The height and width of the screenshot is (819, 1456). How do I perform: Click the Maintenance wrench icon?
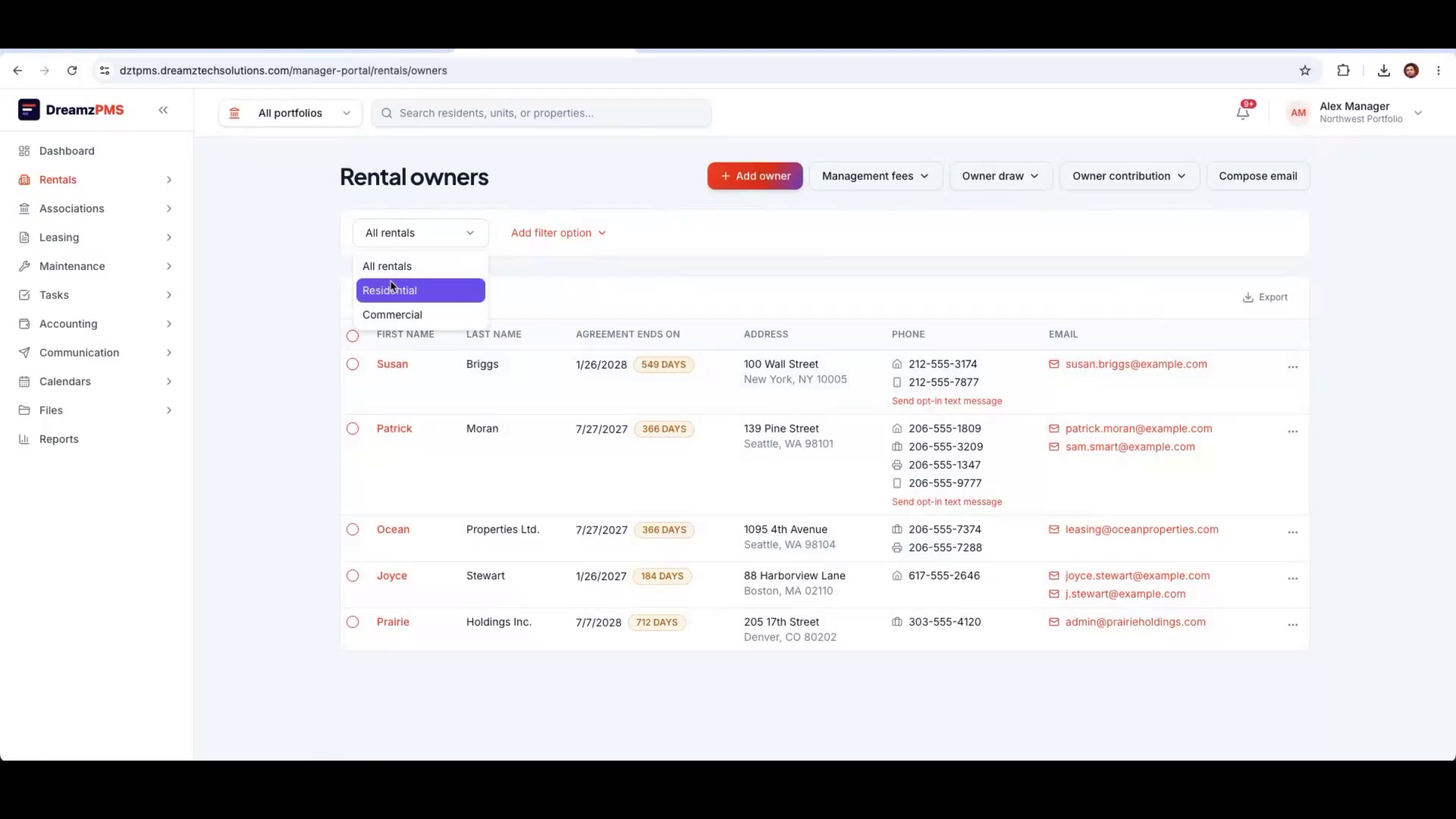[24, 266]
